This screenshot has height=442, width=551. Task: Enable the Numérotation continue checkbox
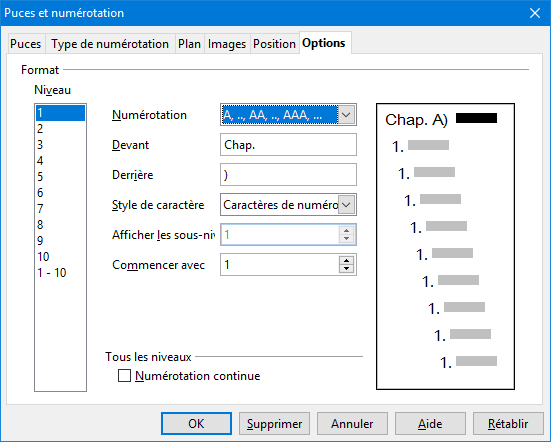pyautogui.click(x=124, y=376)
